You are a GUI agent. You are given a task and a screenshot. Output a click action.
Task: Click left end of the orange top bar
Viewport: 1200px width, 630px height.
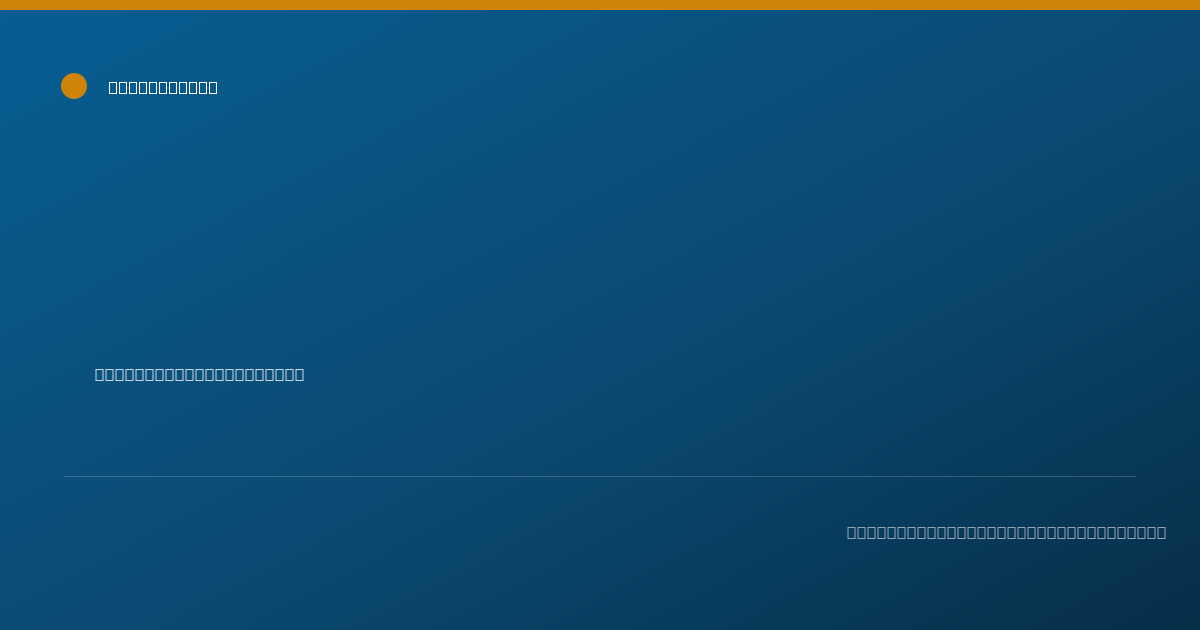(4, 5)
